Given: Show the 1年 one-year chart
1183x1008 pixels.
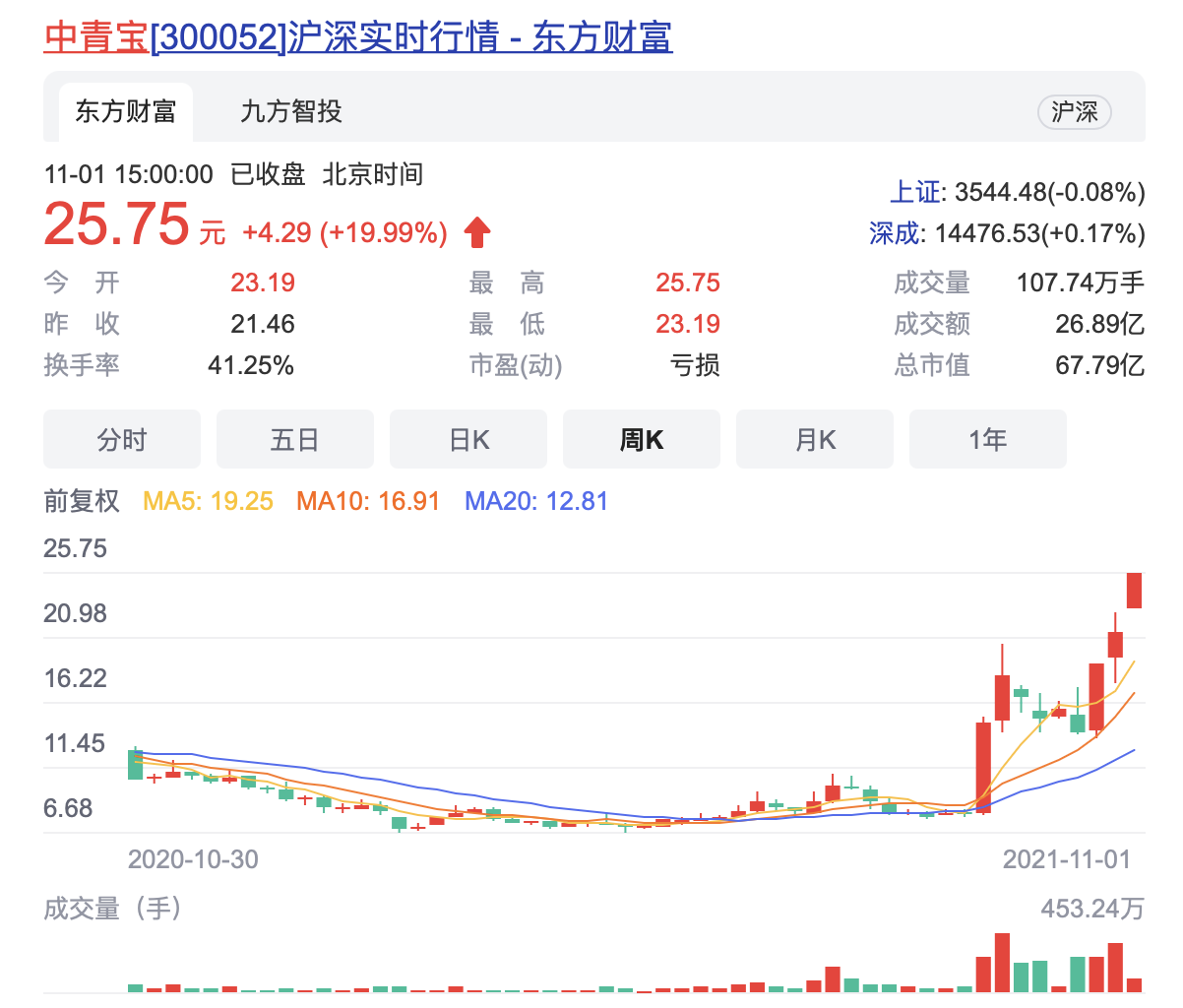Looking at the screenshot, I should point(988,439).
